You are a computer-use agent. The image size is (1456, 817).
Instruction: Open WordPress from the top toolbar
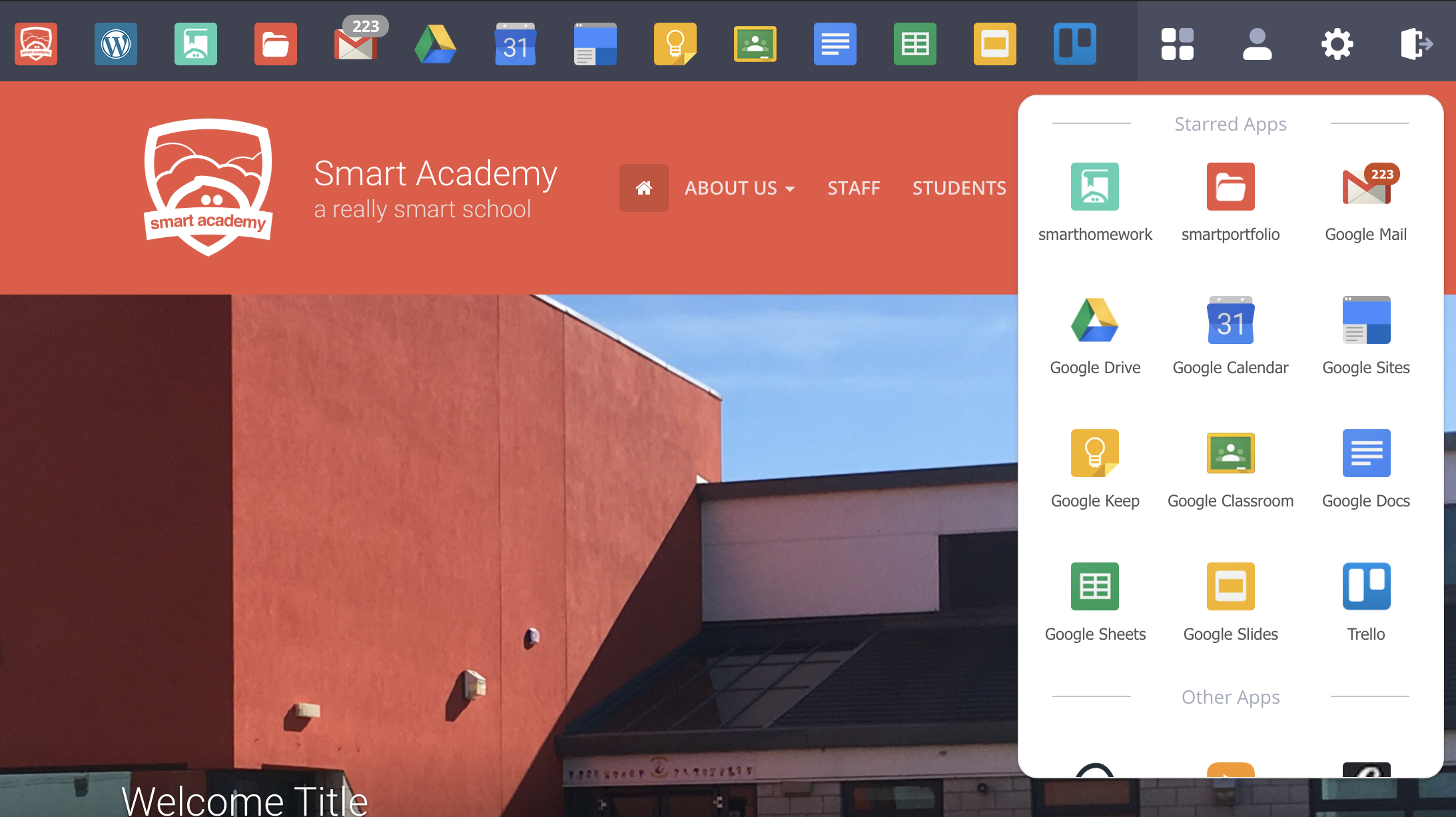(x=116, y=44)
